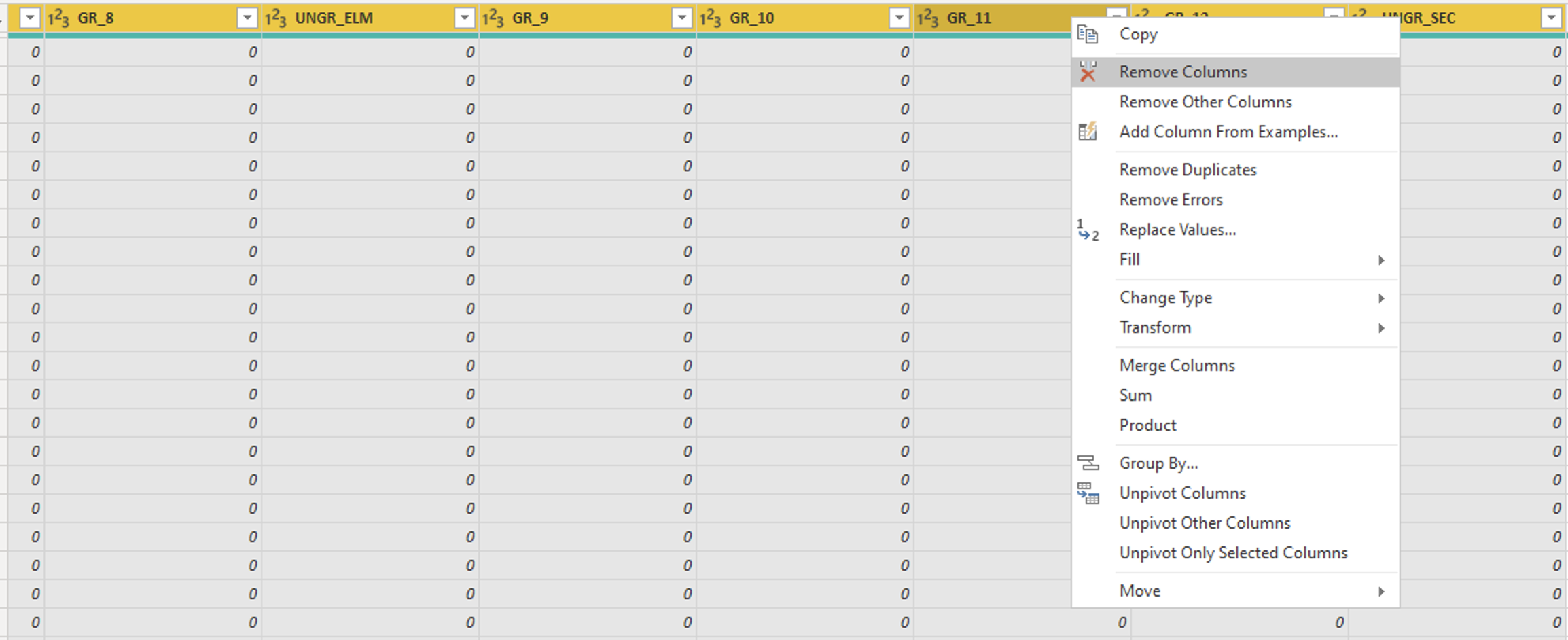1568x640 pixels.
Task: Choose Copy from the context menu
Action: pos(1235,34)
